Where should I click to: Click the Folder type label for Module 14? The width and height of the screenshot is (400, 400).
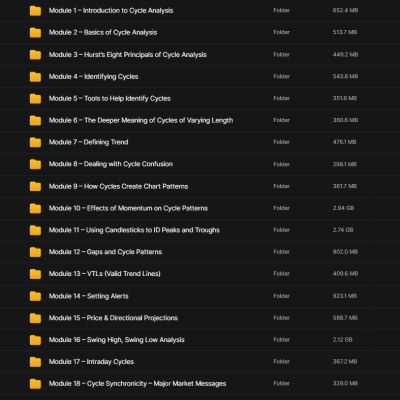pyautogui.click(x=282, y=296)
